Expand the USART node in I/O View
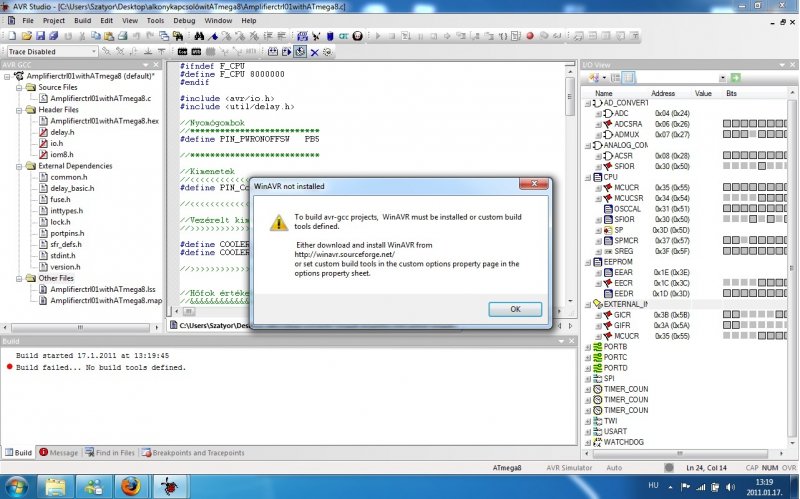 (588, 432)
